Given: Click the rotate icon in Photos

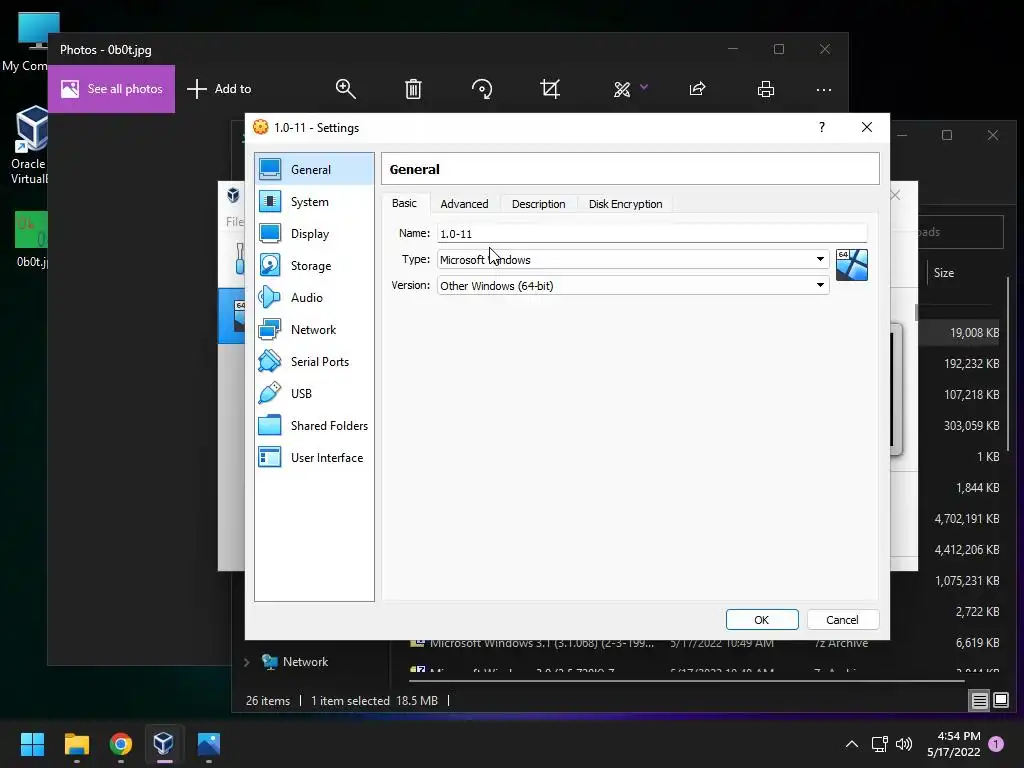Looking at the screenshot, I should point(482,89).
